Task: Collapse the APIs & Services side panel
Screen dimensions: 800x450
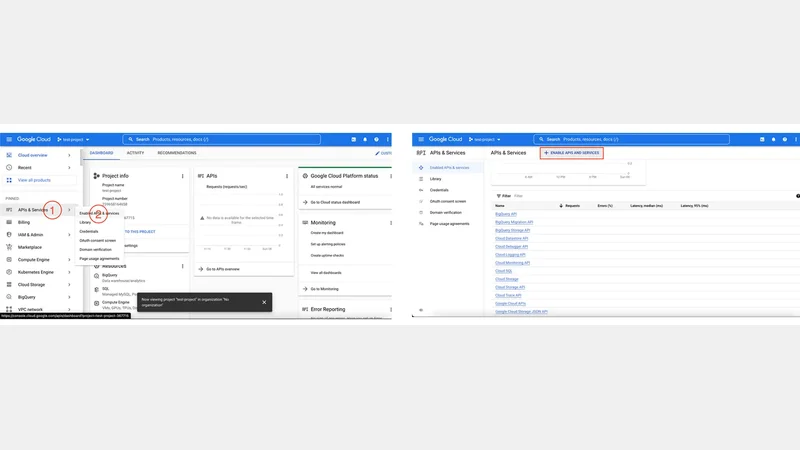Action: coord(421,310)
